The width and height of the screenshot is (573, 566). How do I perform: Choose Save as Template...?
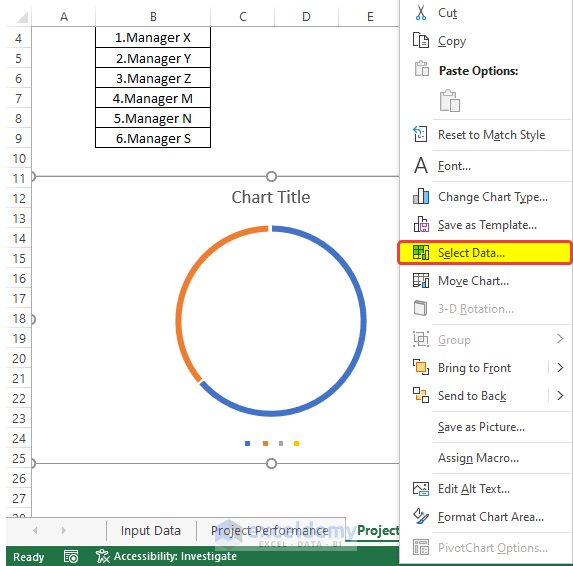(x=487, y=225)
